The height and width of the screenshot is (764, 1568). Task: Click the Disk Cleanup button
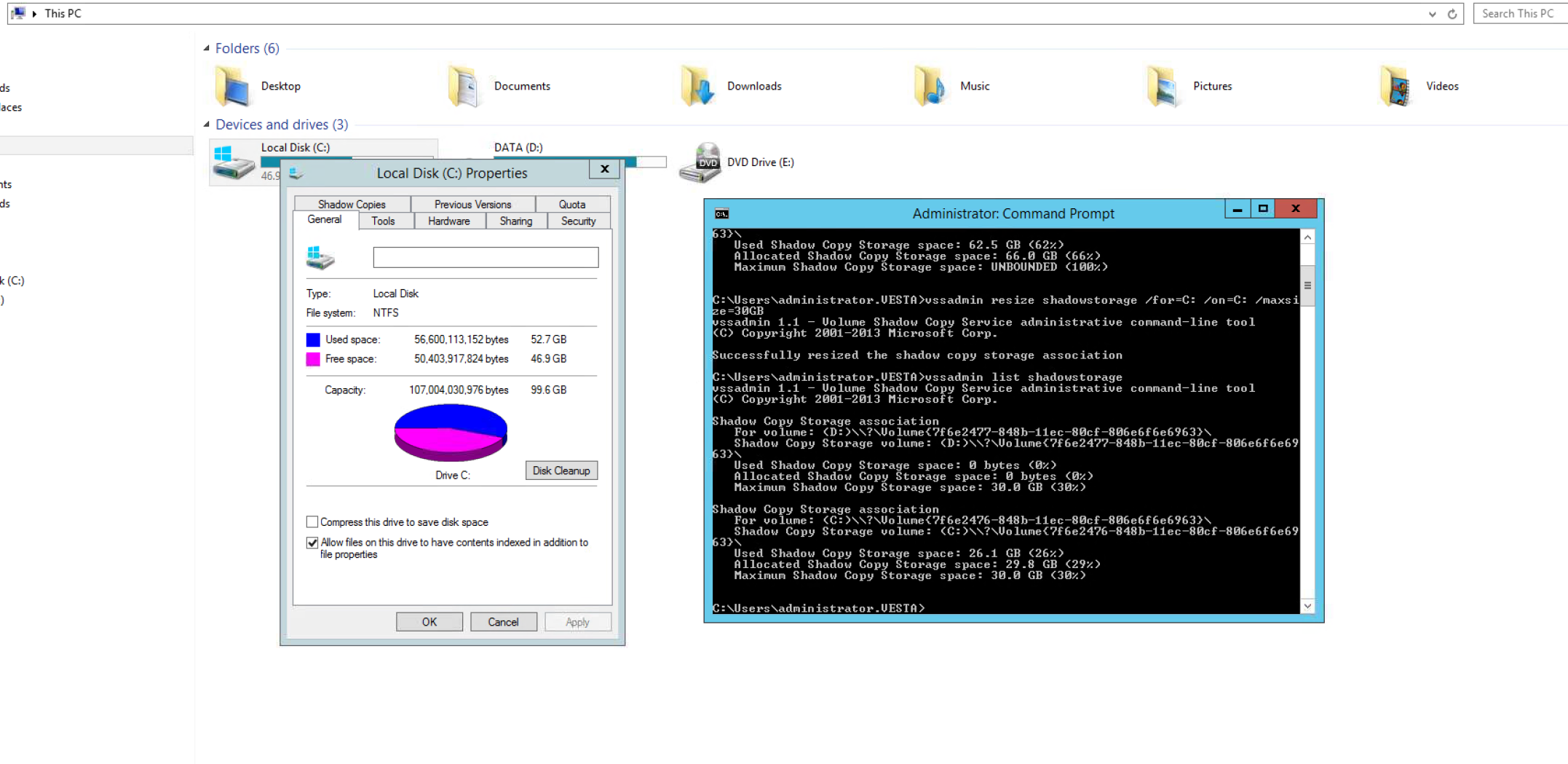pos(561,470)
